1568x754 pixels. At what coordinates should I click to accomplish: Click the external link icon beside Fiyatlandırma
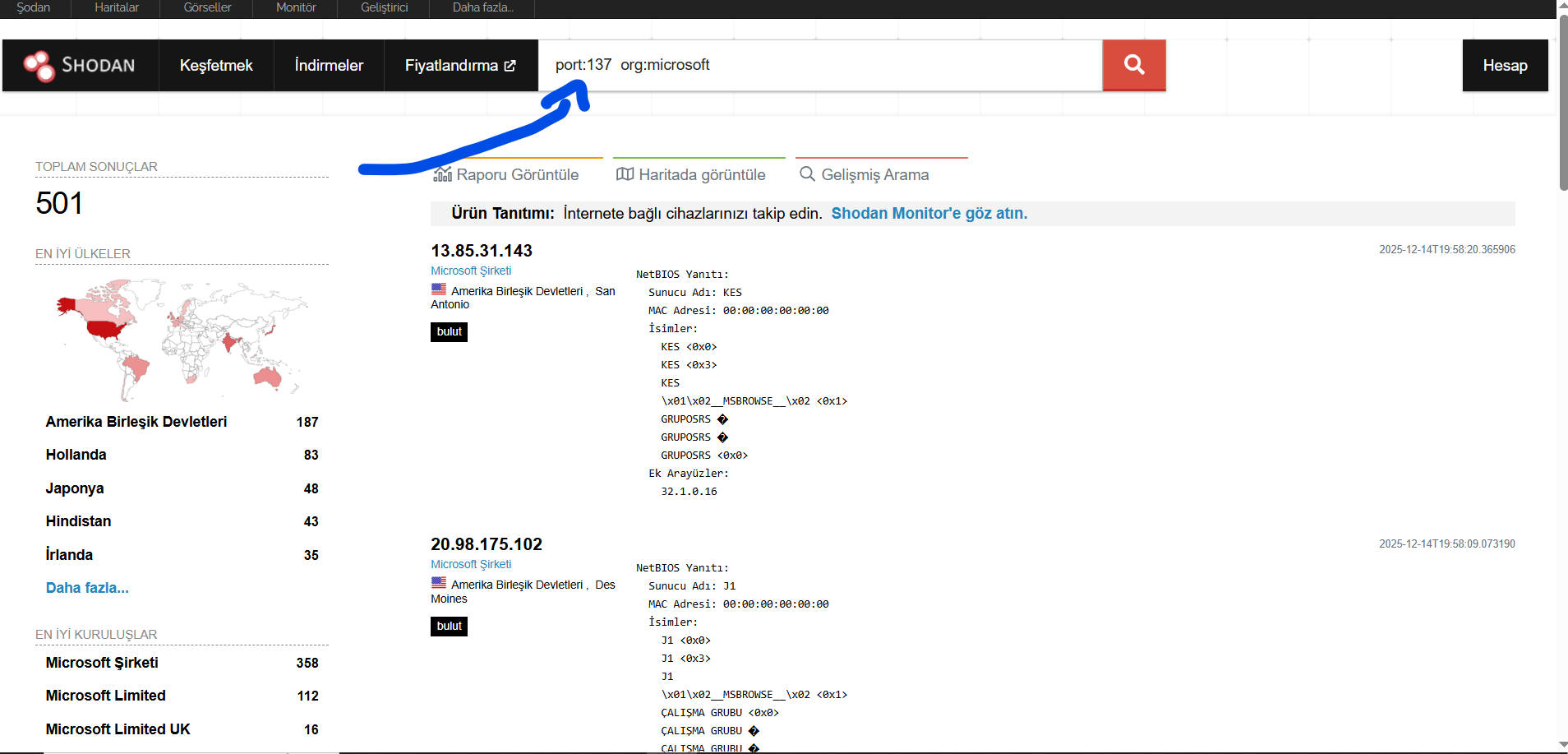click(x=510, y=66)
